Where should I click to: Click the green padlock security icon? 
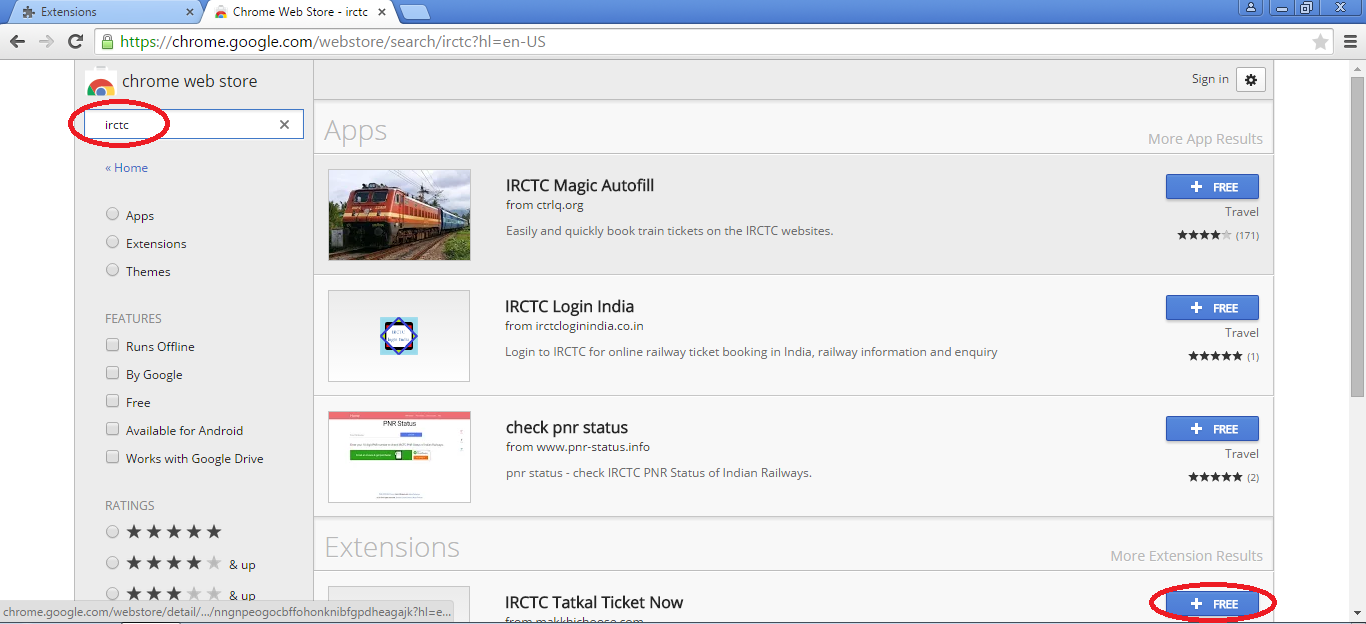[x=107, y=42]
